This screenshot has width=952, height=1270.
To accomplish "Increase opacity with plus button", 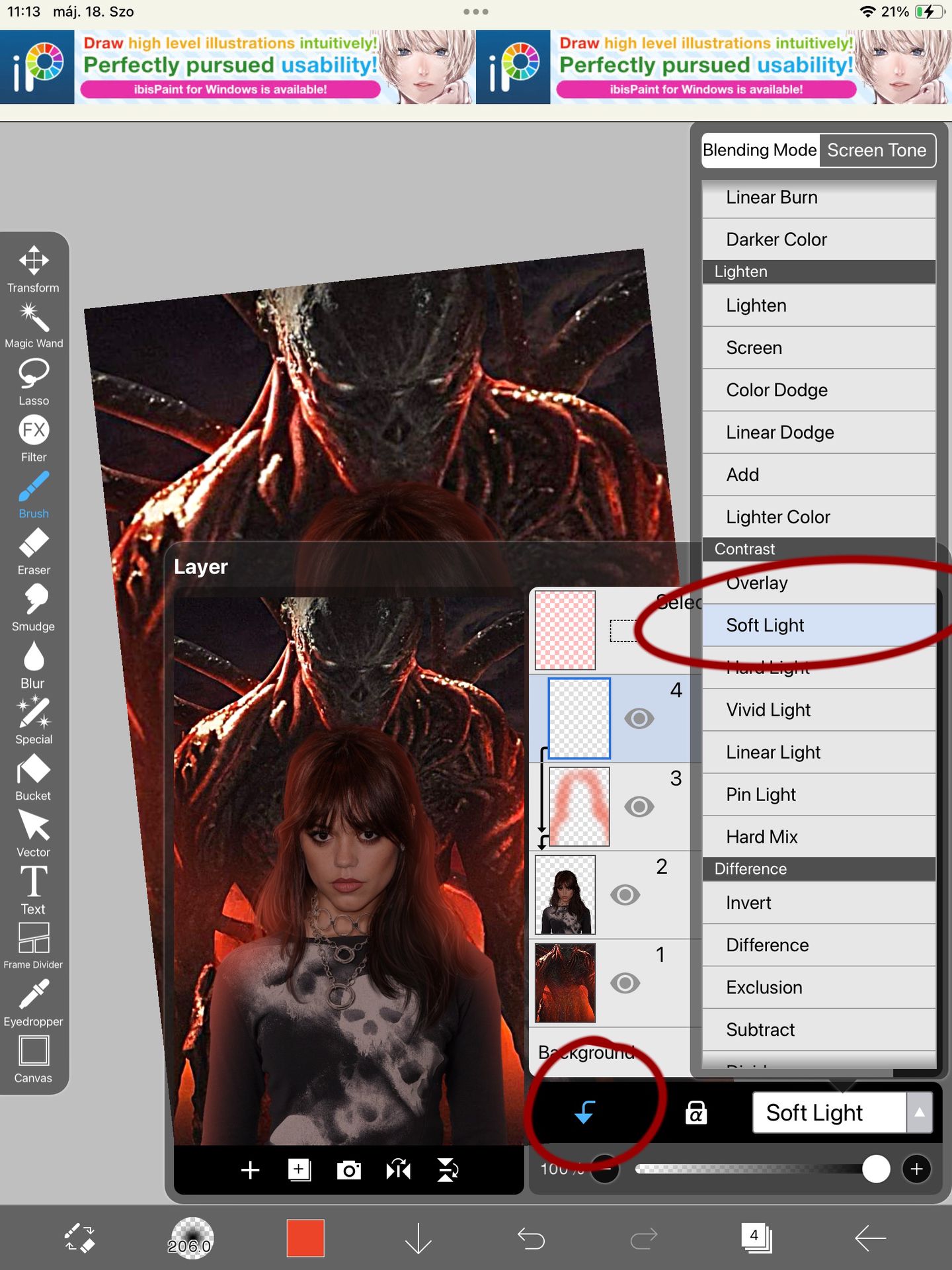I will click(x=917, y=1169).
